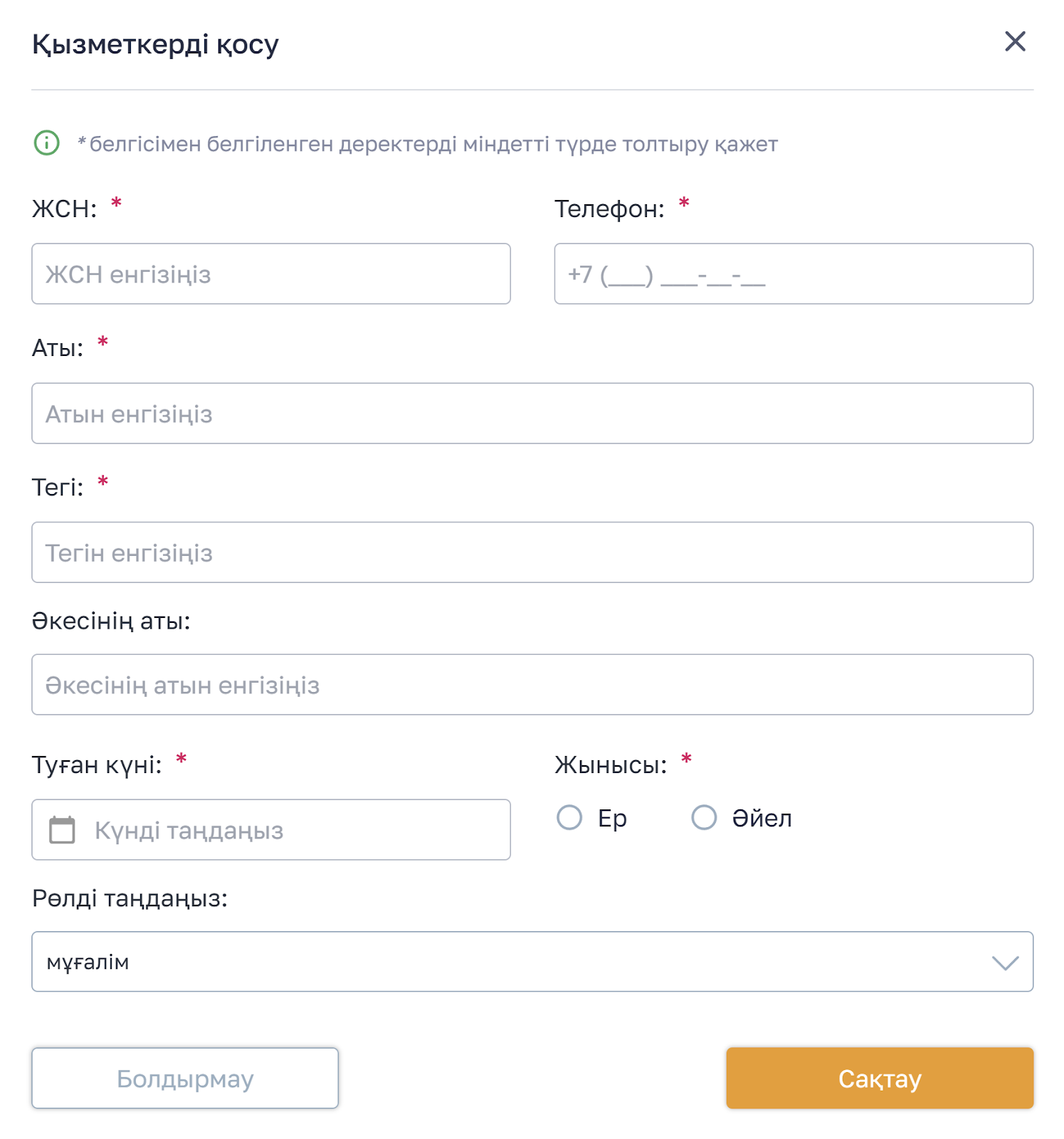Focus the Әкесінің атын енгізіңіз field

pyautogui.click(x=532, y=685)
